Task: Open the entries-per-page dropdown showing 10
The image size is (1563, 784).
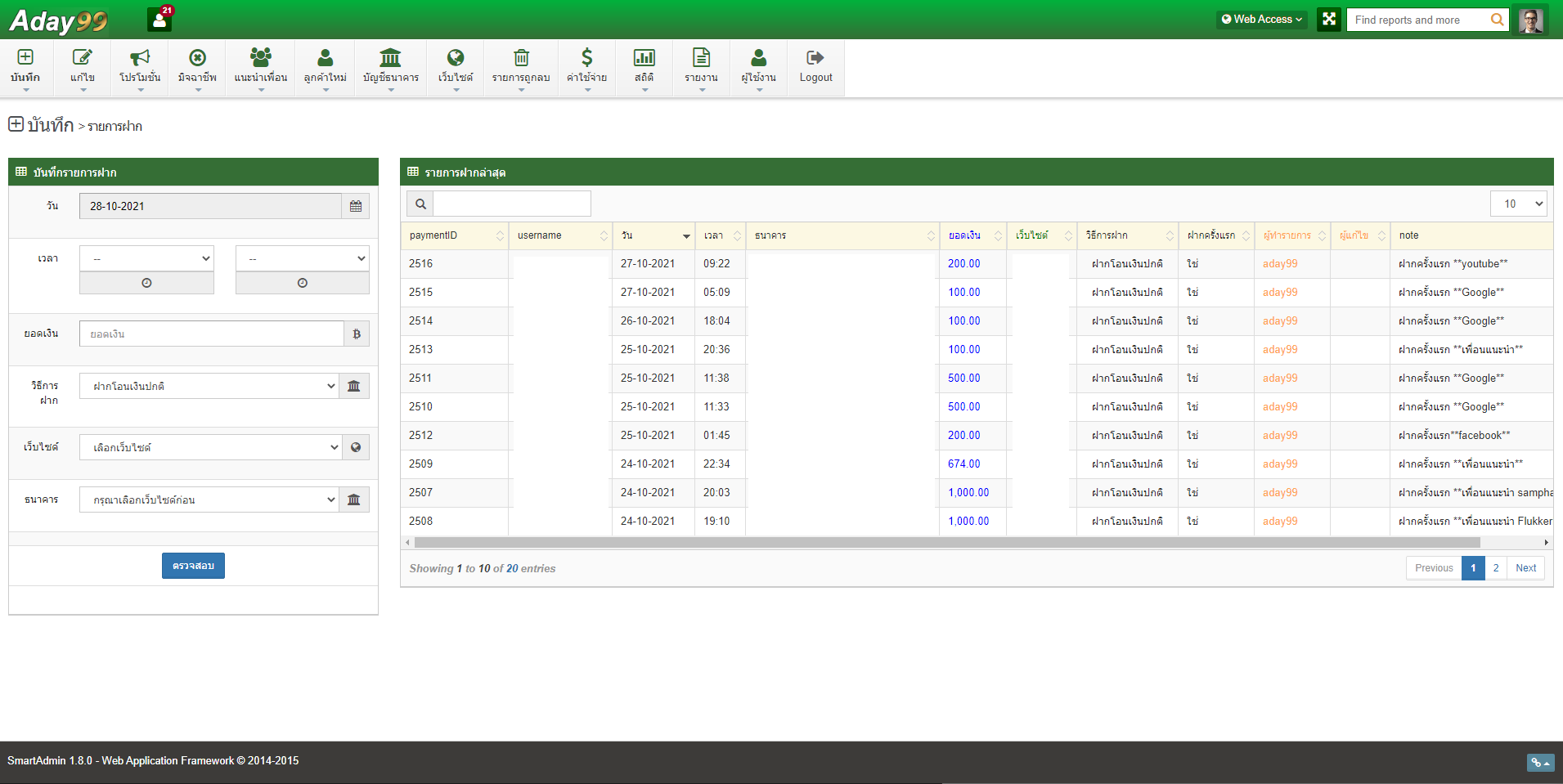Action: point(1519,204)
